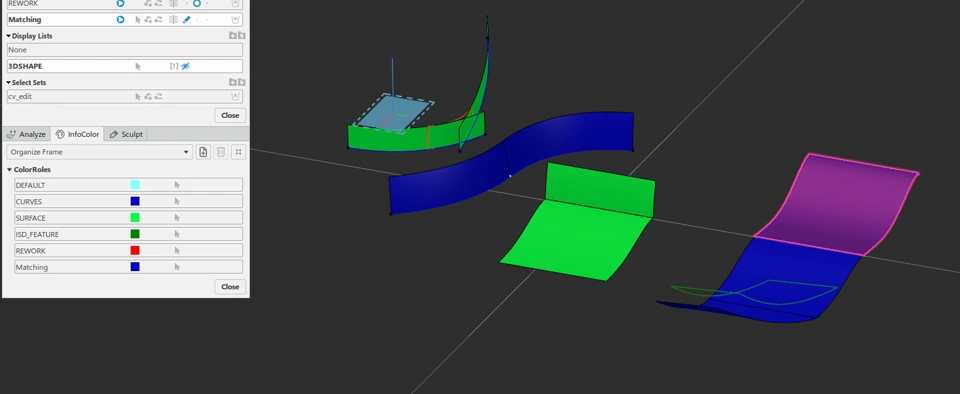
Task: Switch to the Sculpt tab
Action: pos(126,134)
